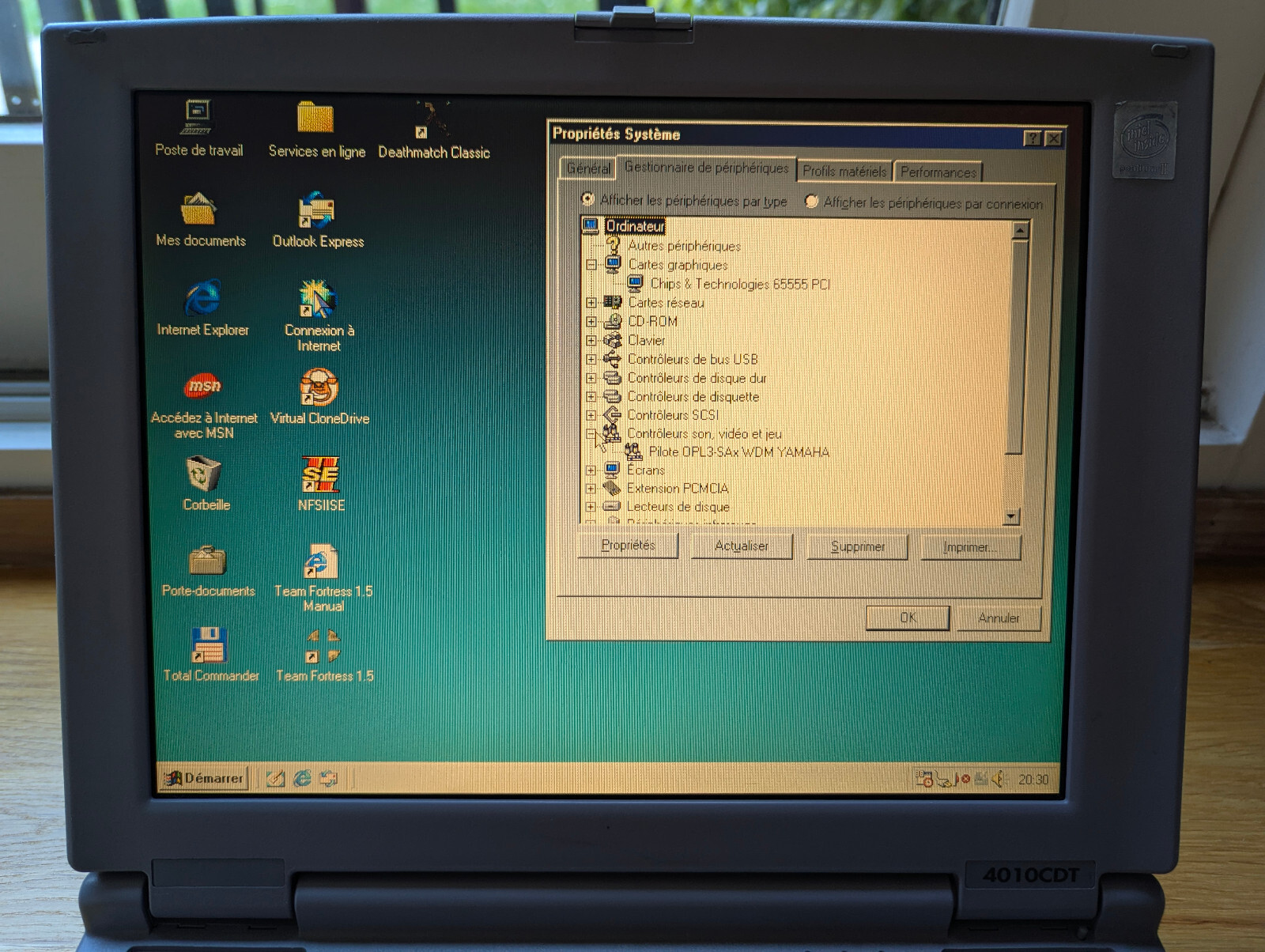This screenshot has width=1265, height=952.
Task: Launch the NFSIISE game shortcut
Action: coord(320,474)
